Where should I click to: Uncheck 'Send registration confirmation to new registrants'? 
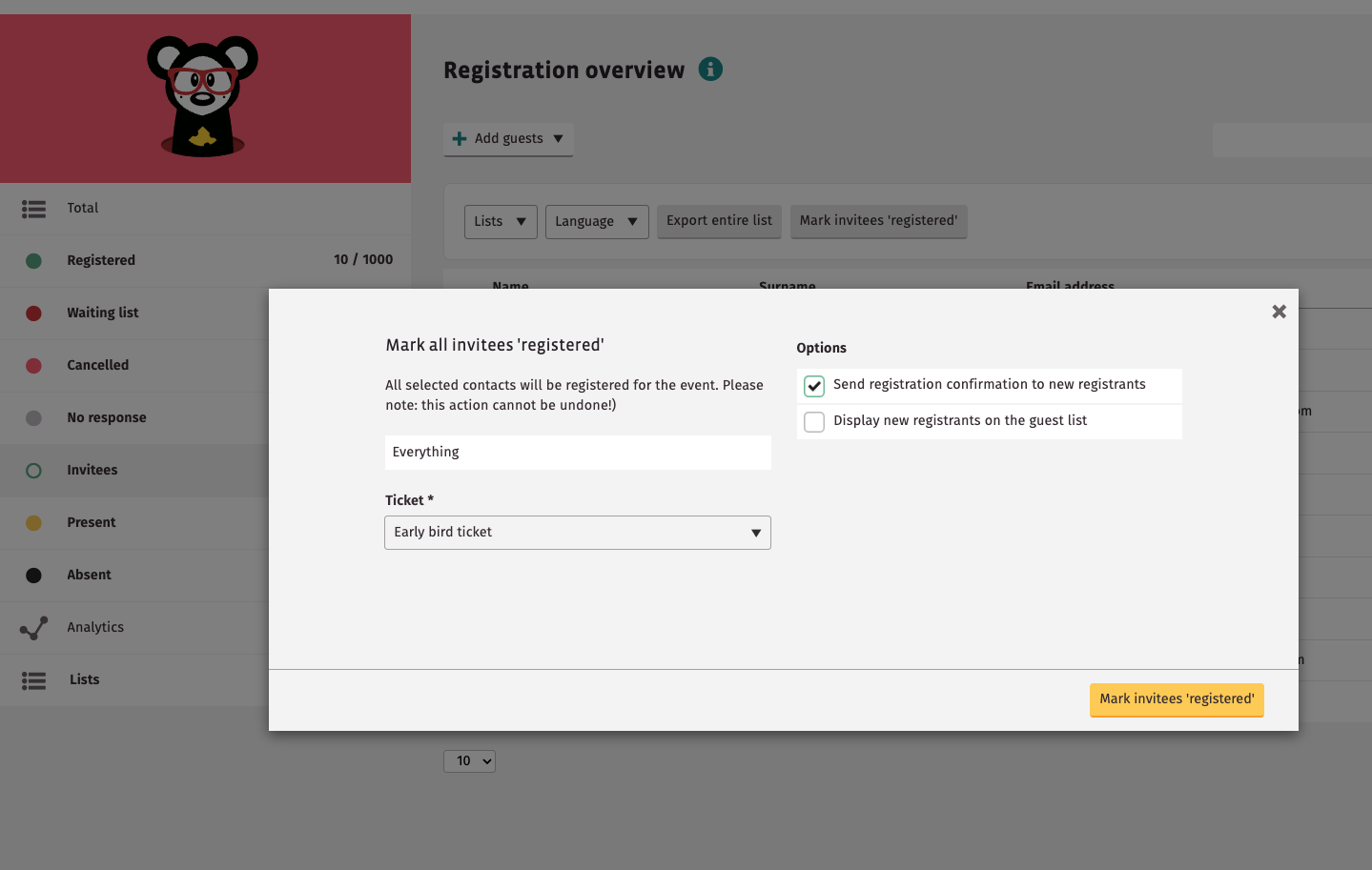(814, 386)
